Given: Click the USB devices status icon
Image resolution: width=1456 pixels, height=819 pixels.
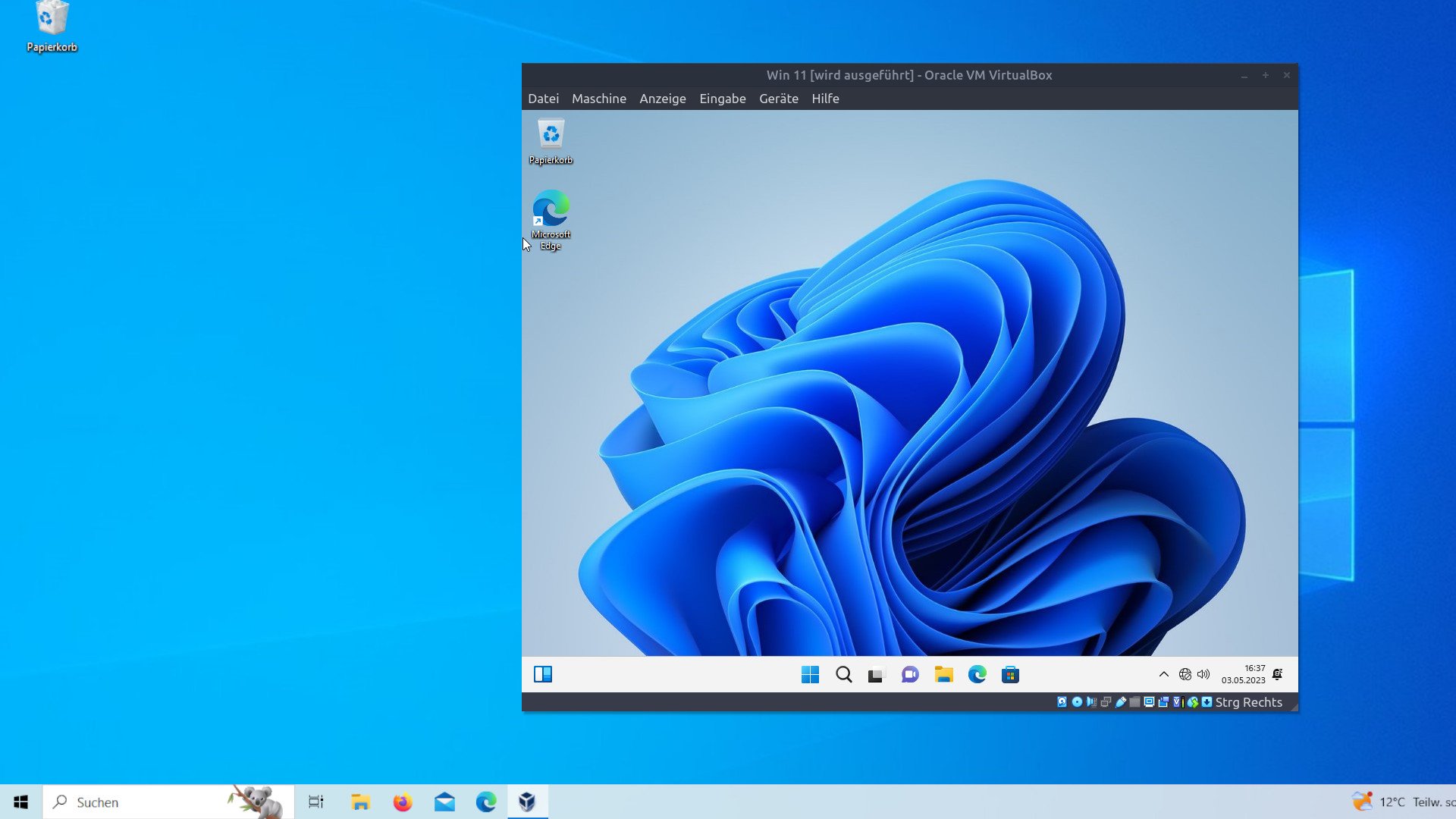Looking at the screenshot, I should (1121, 702).
